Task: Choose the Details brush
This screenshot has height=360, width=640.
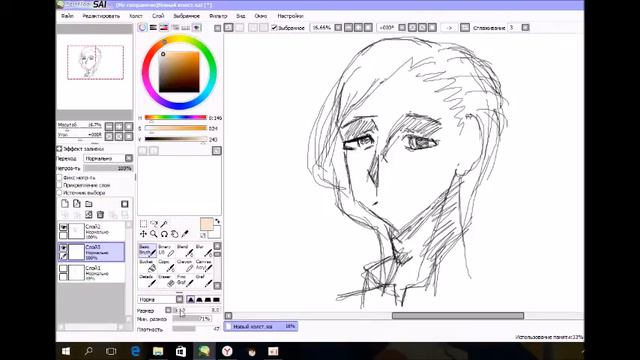Action: (147, 280)
